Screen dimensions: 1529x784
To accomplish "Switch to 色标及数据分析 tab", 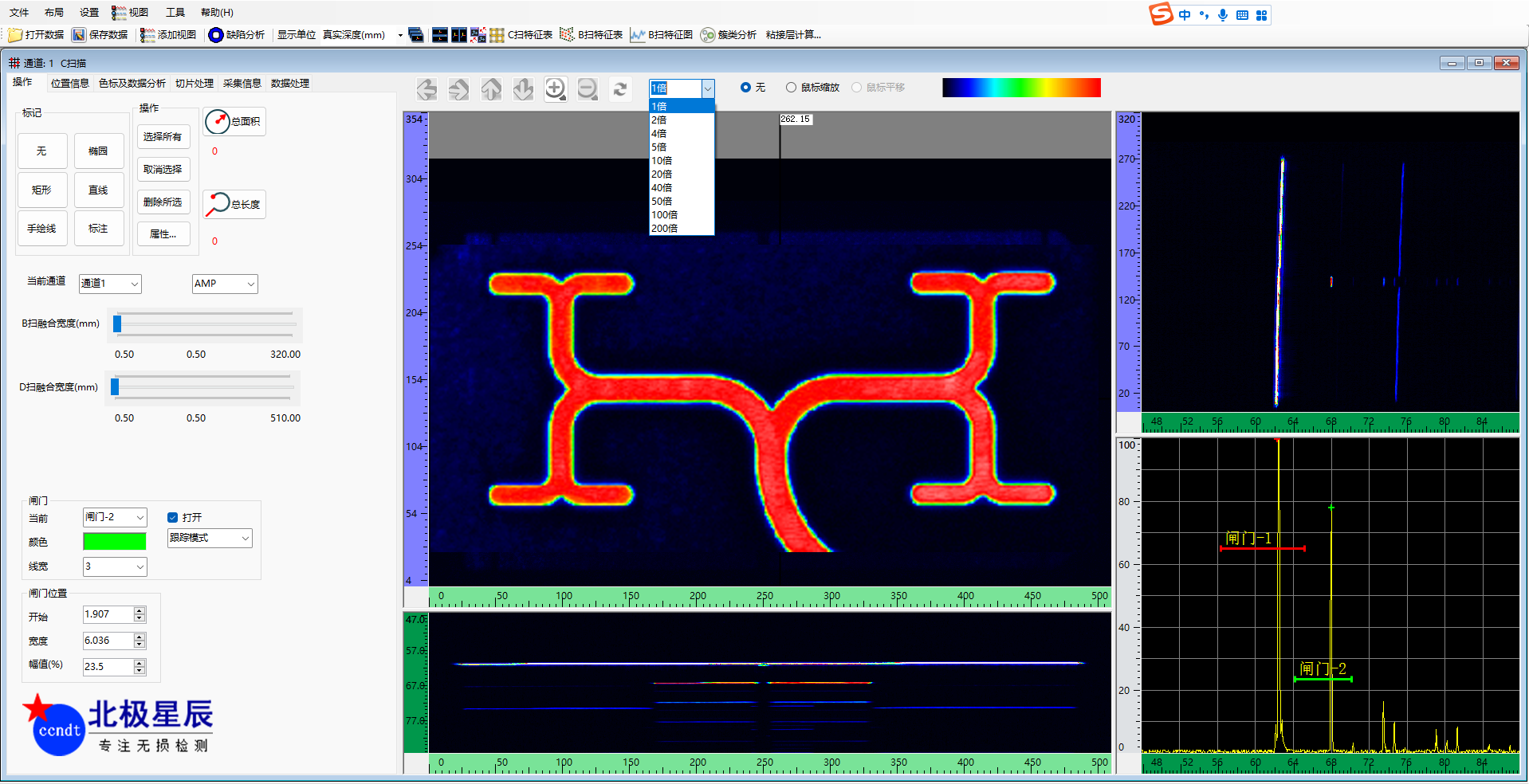I will [132, 84].
